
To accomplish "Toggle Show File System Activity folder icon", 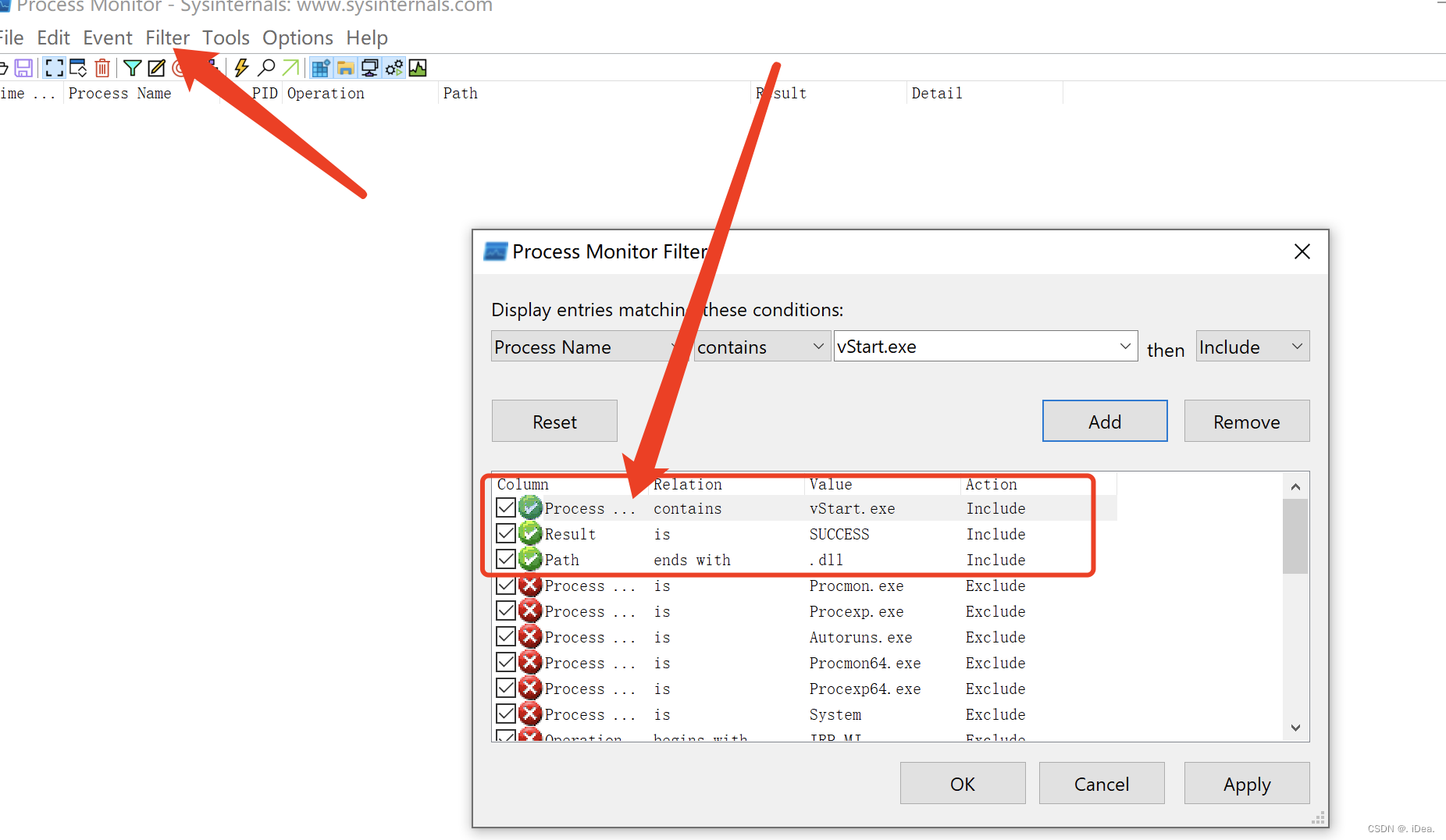I will click(x=345, y=68).
